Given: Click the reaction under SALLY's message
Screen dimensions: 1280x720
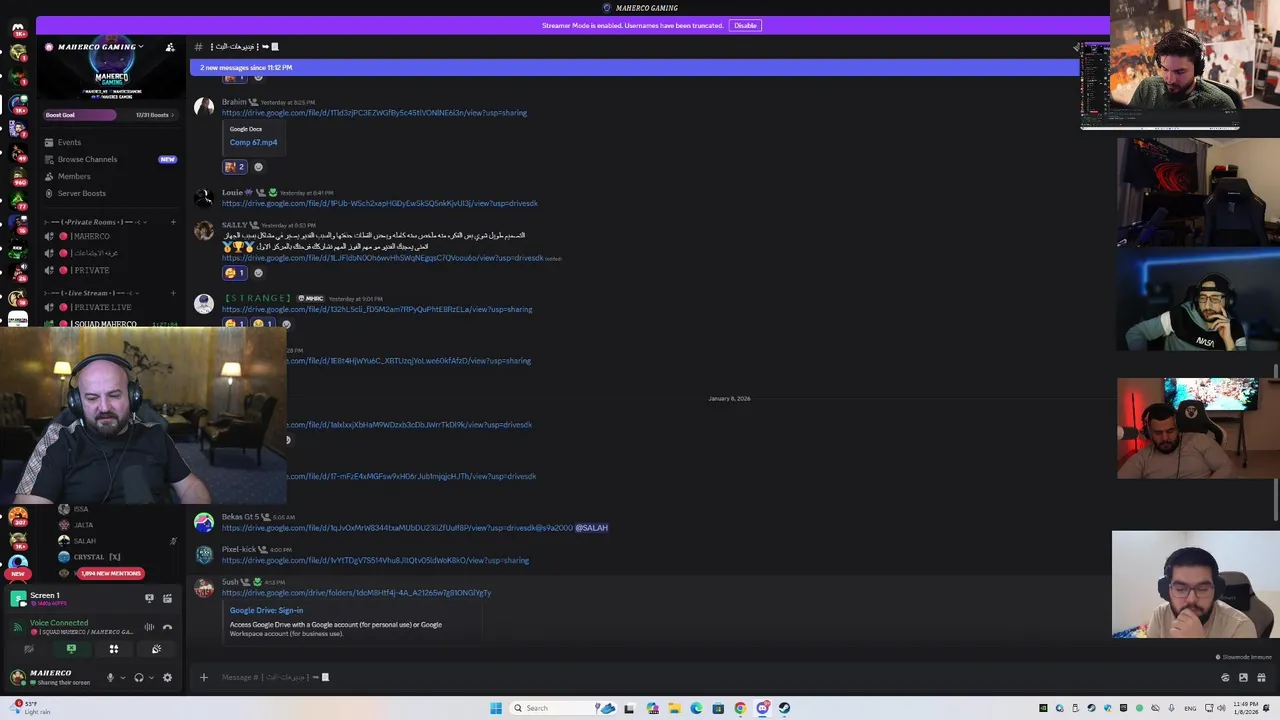Looking at the screenshot, I should [x=235, y=273].
